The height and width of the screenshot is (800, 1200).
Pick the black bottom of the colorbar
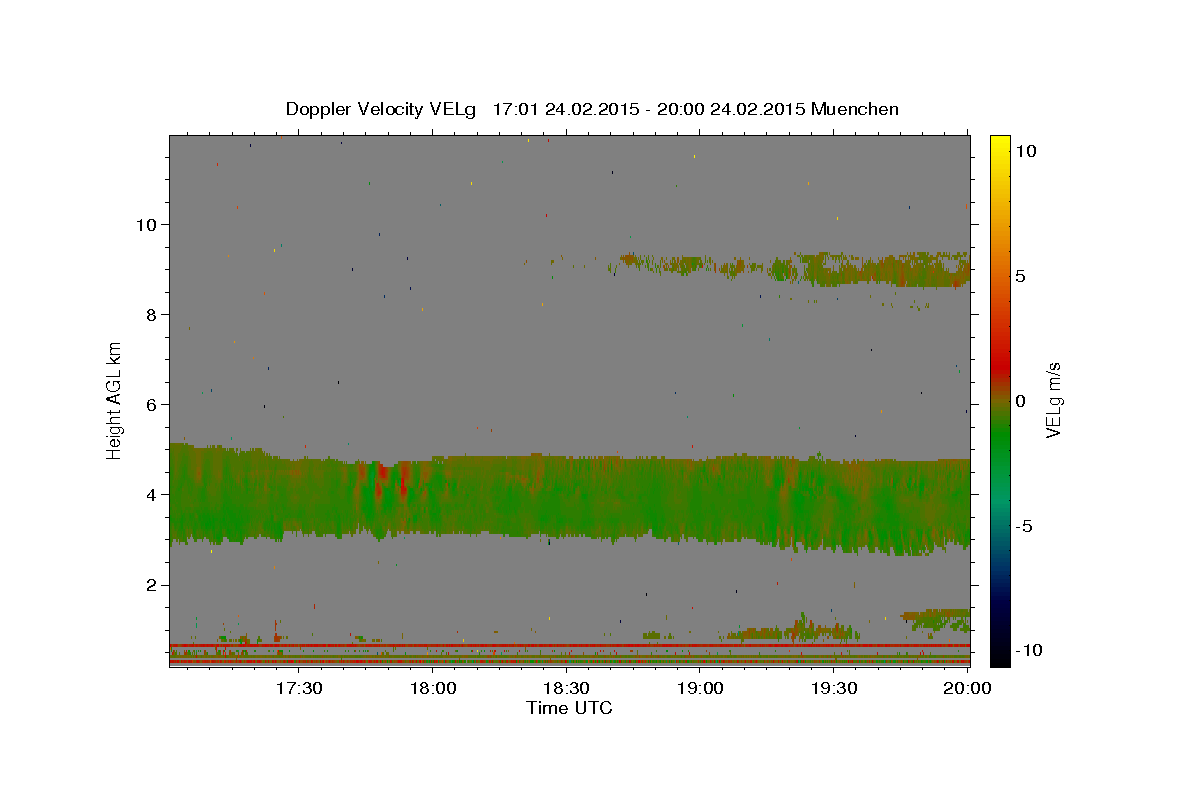click(1000, 655)
